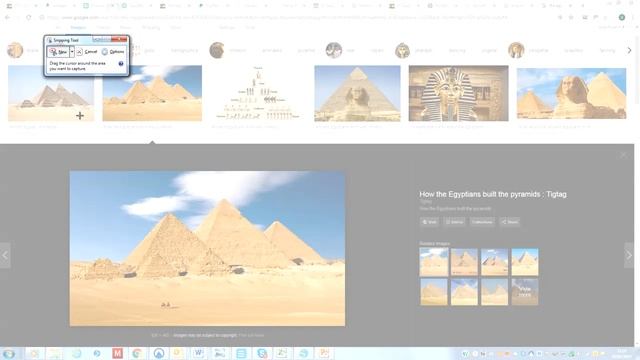Image resolution: width=640 pixels, height=360 pixels.
Task: Select the Tutankhamun mask image result
Action: coord(458,93)
